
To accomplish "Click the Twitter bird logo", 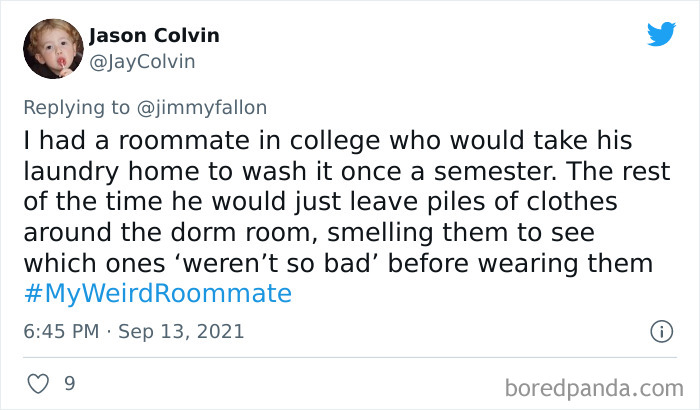I will tap(661, 35).
